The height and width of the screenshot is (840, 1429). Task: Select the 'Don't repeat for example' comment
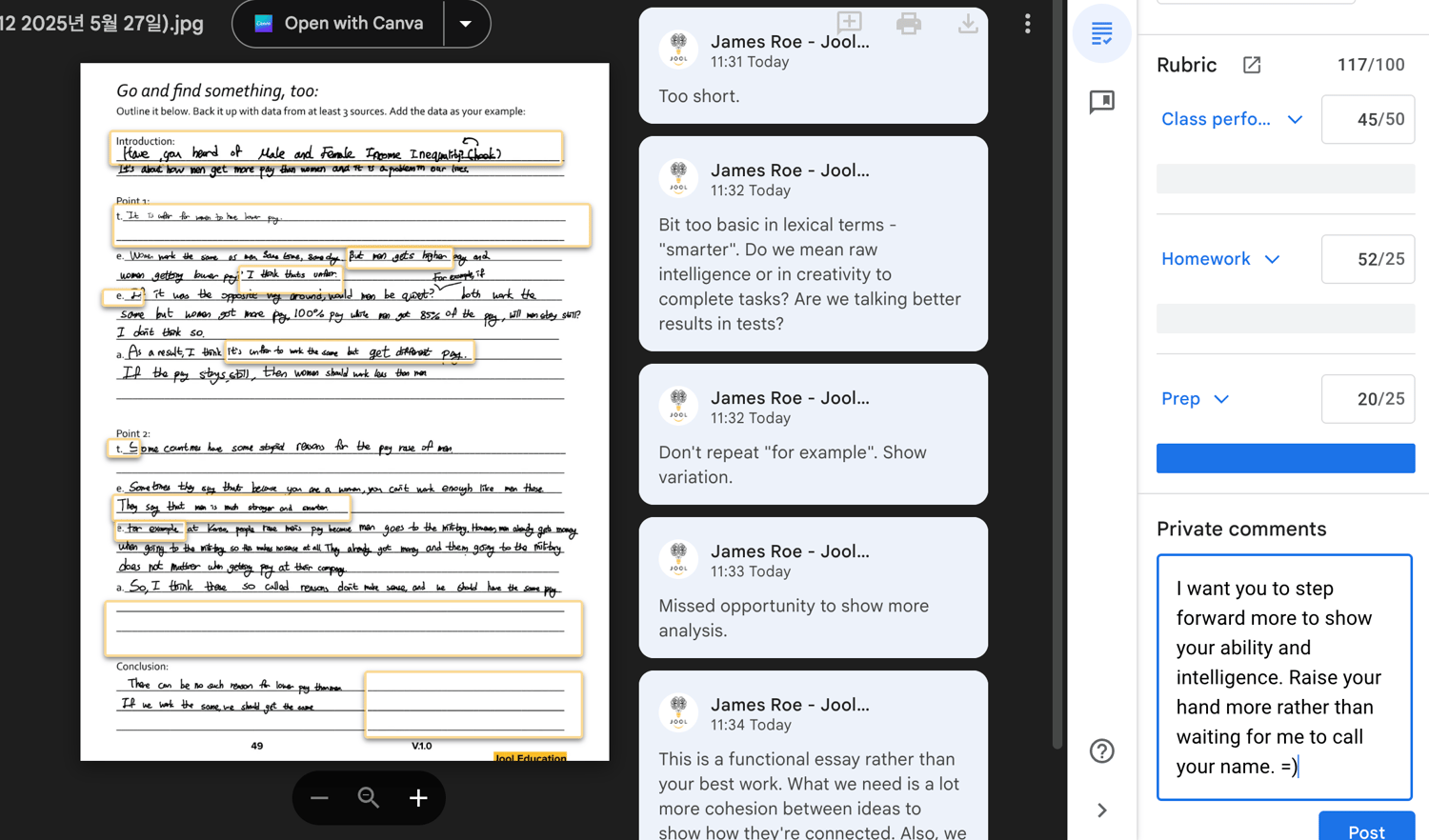(793, 465)
